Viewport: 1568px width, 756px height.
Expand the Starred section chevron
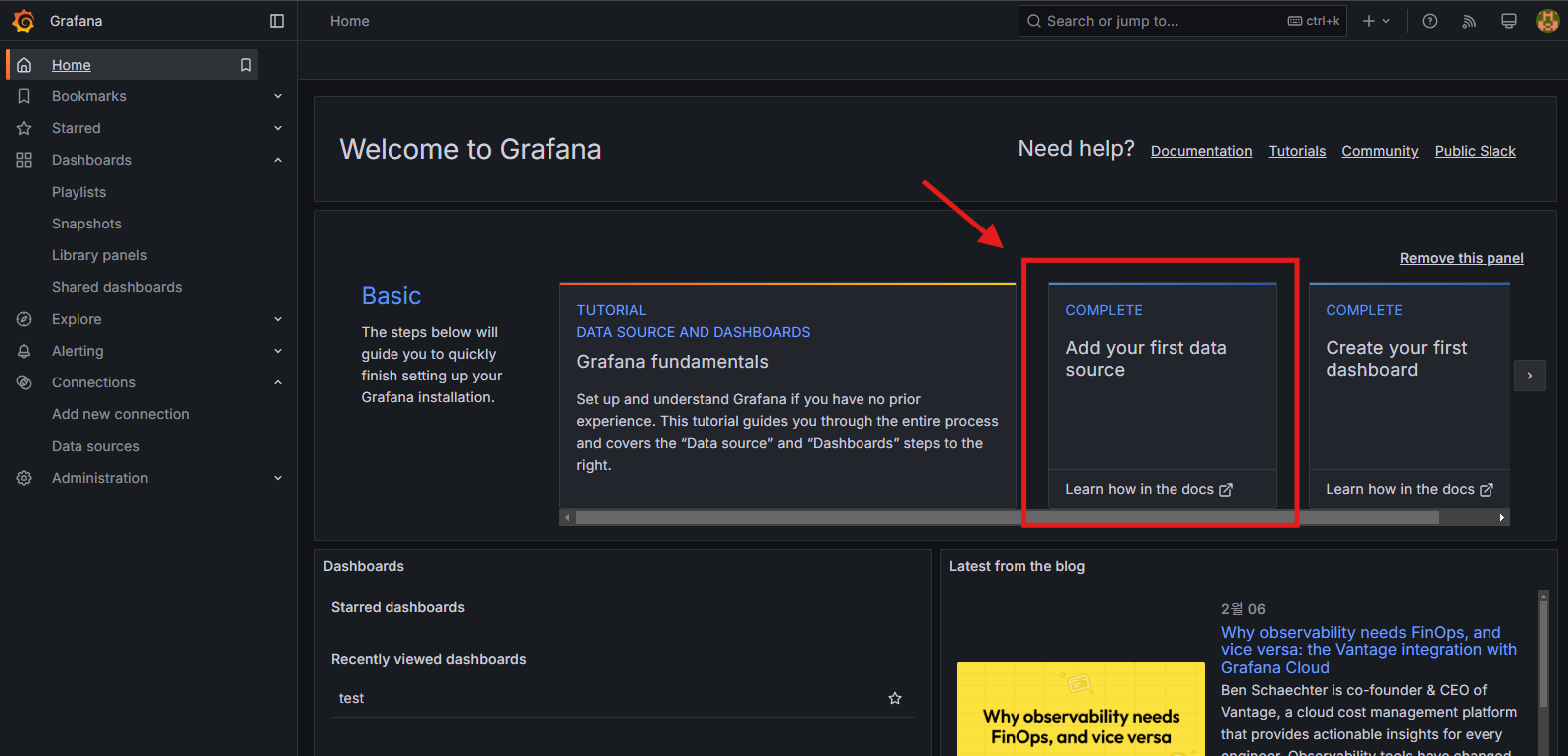pos(278,128)
